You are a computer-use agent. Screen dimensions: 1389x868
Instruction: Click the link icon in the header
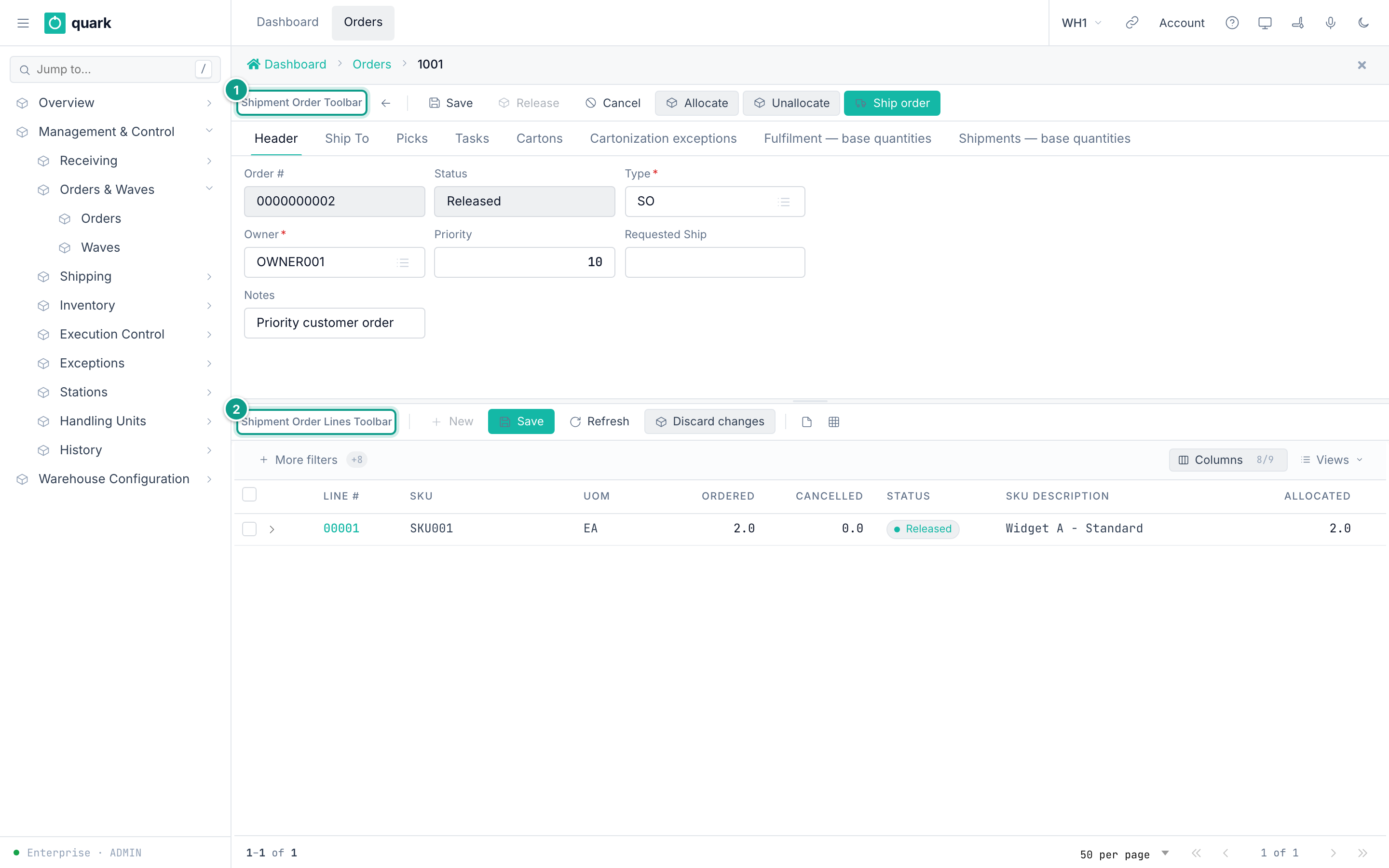click(1132, 23)
